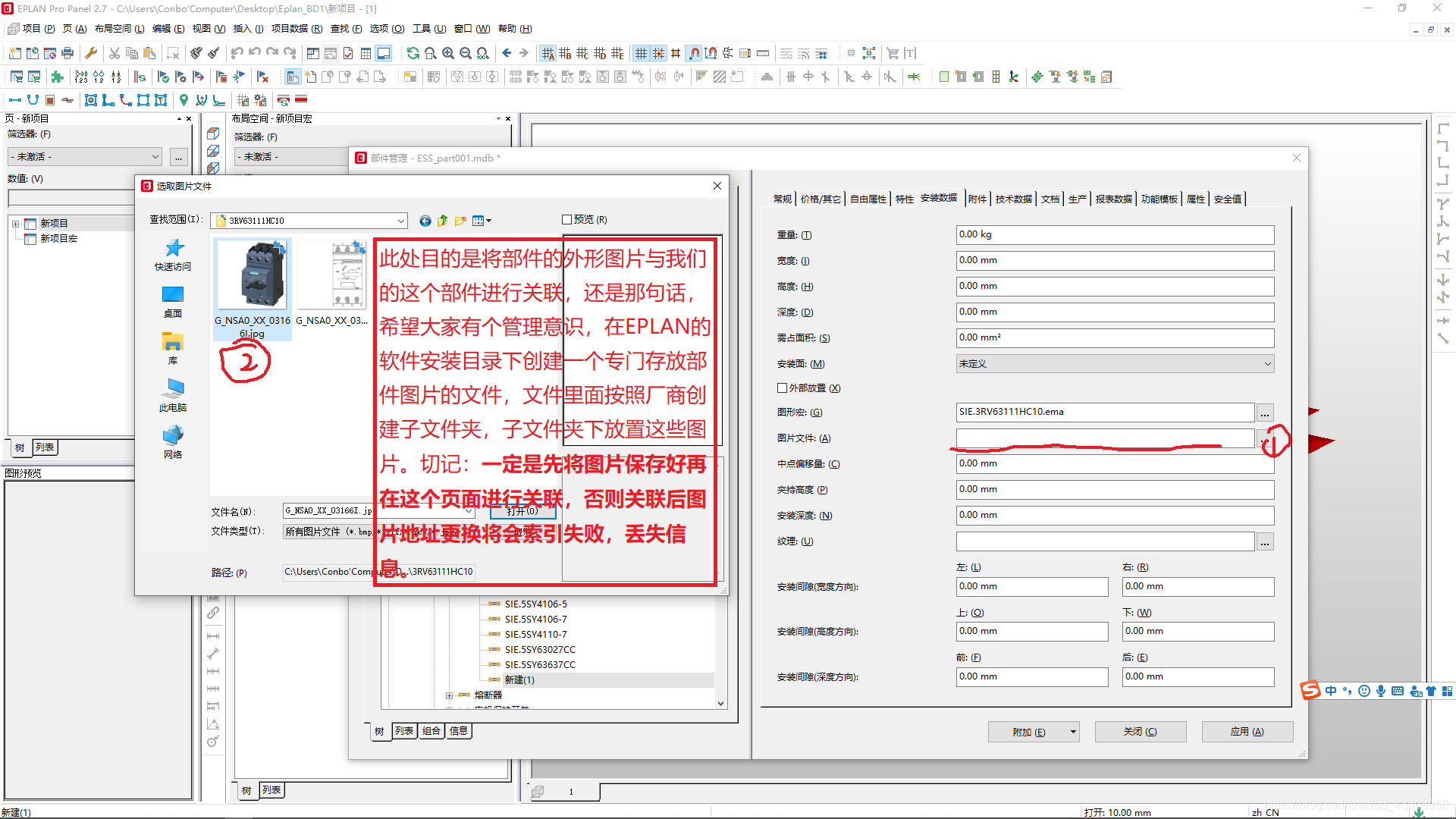The width and height of the screenshot is (1456, 819).
Task: Click the green refresh redraw icon
Action: tap(413, 53)
